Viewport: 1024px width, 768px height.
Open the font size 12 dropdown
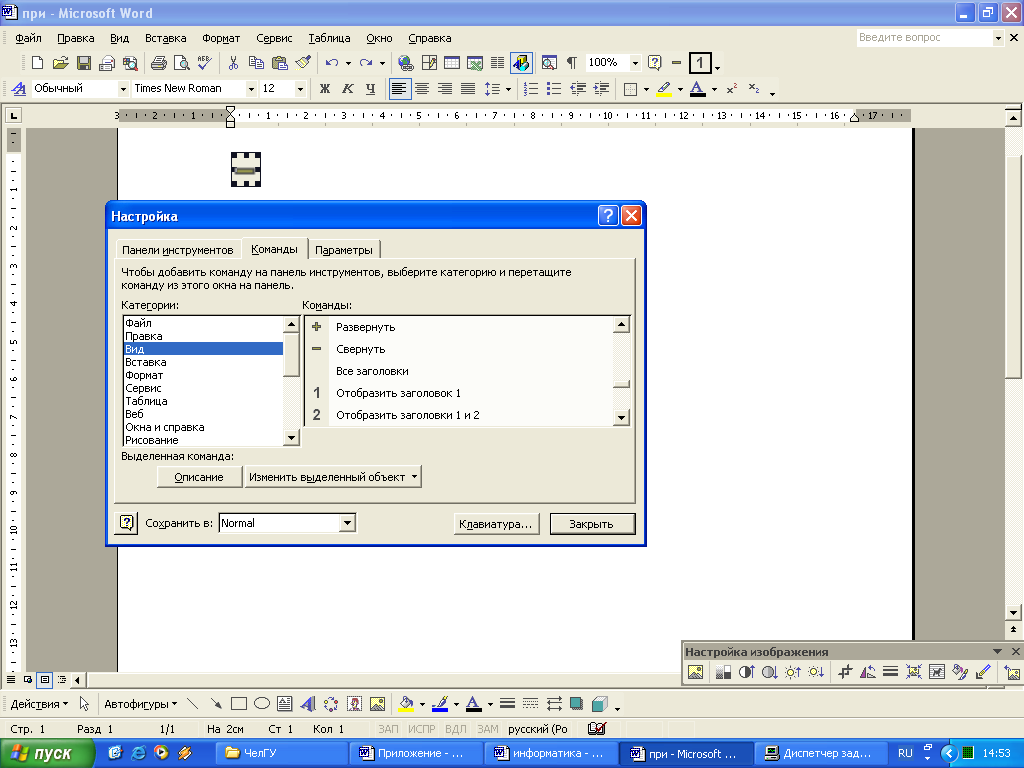click(300, 89)
